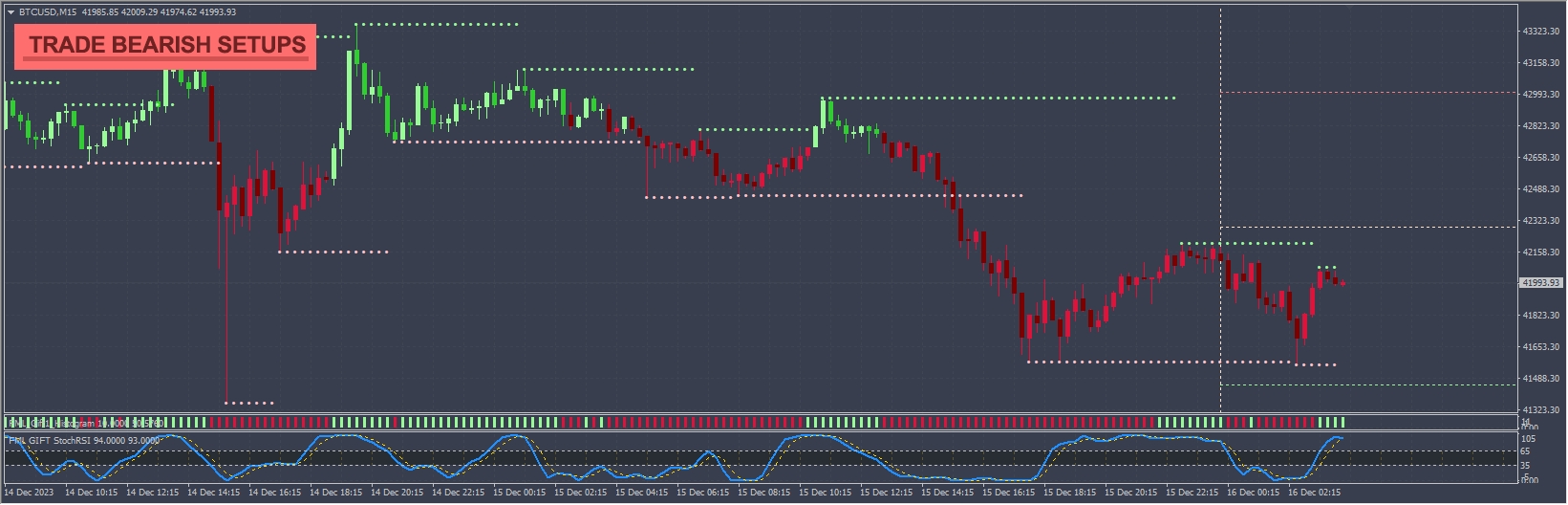Click the 15 Dec 14:15 time label

point(947,493)
